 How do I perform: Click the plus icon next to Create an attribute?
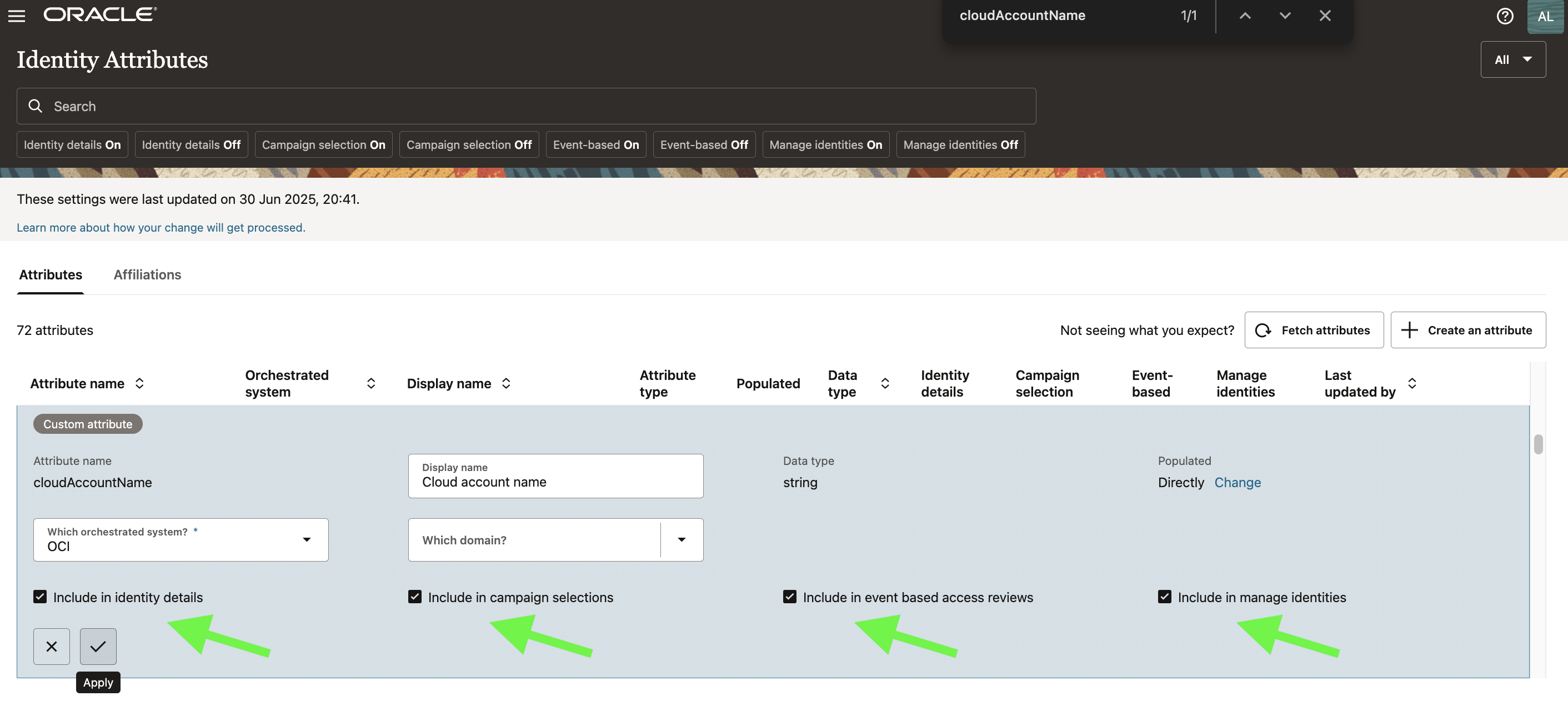[x=1409, y=330]
